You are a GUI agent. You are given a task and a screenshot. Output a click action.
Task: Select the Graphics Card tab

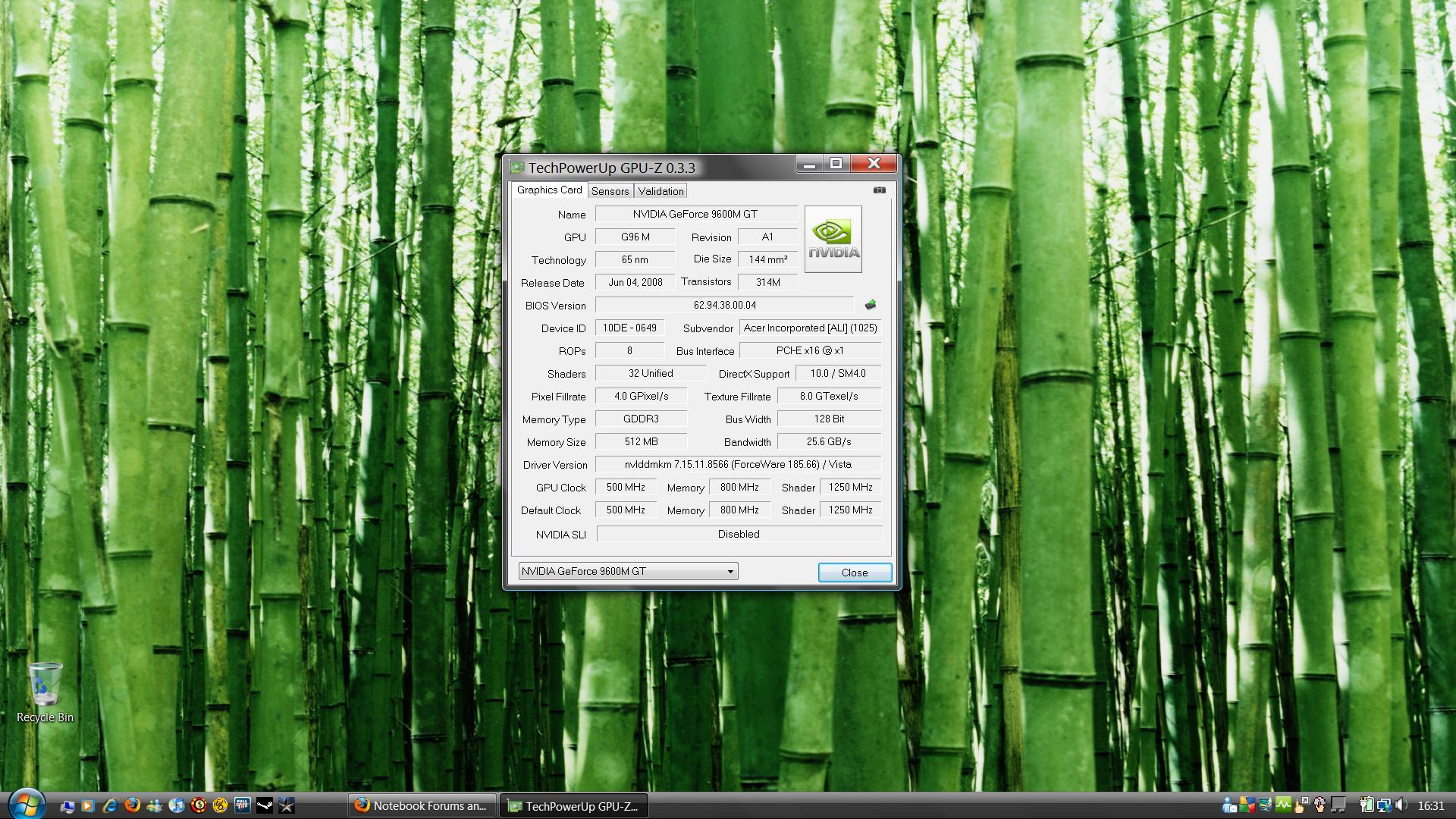549,190
